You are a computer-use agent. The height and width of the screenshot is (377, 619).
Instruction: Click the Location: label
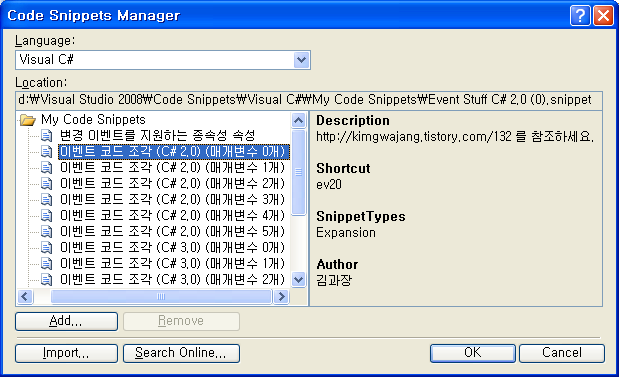[41, 83]
